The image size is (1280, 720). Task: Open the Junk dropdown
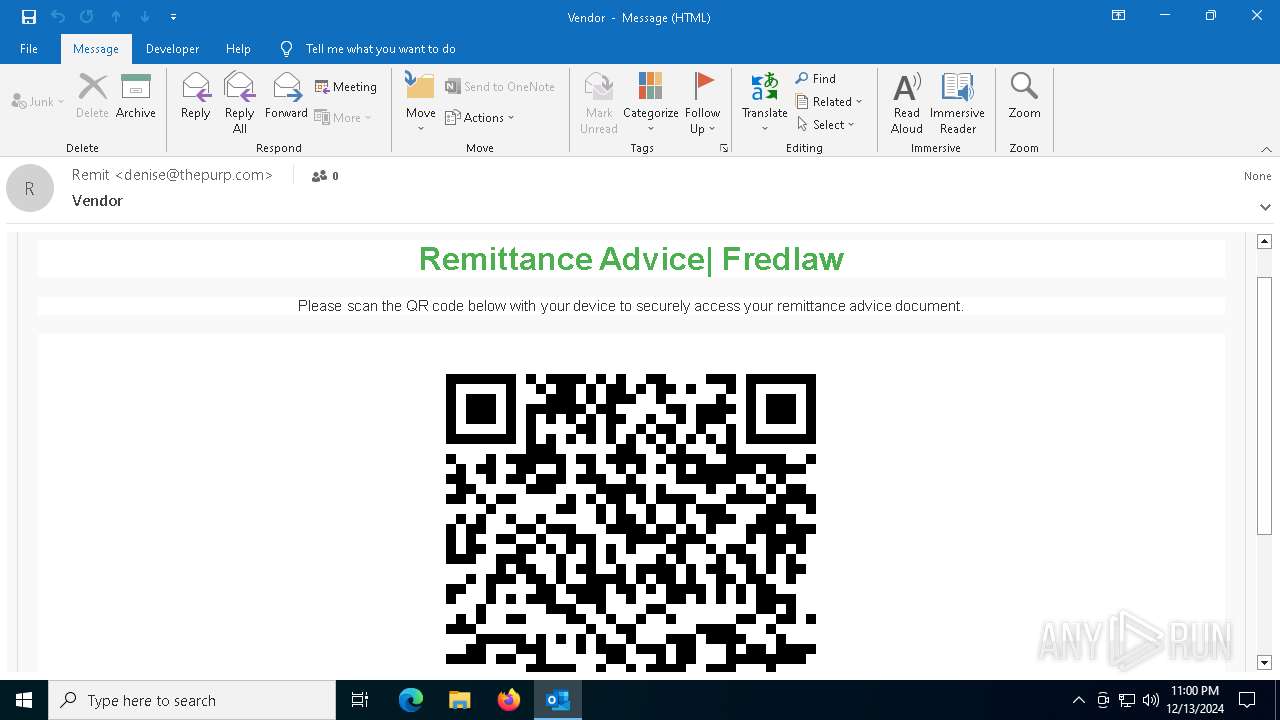click(38, 101)
